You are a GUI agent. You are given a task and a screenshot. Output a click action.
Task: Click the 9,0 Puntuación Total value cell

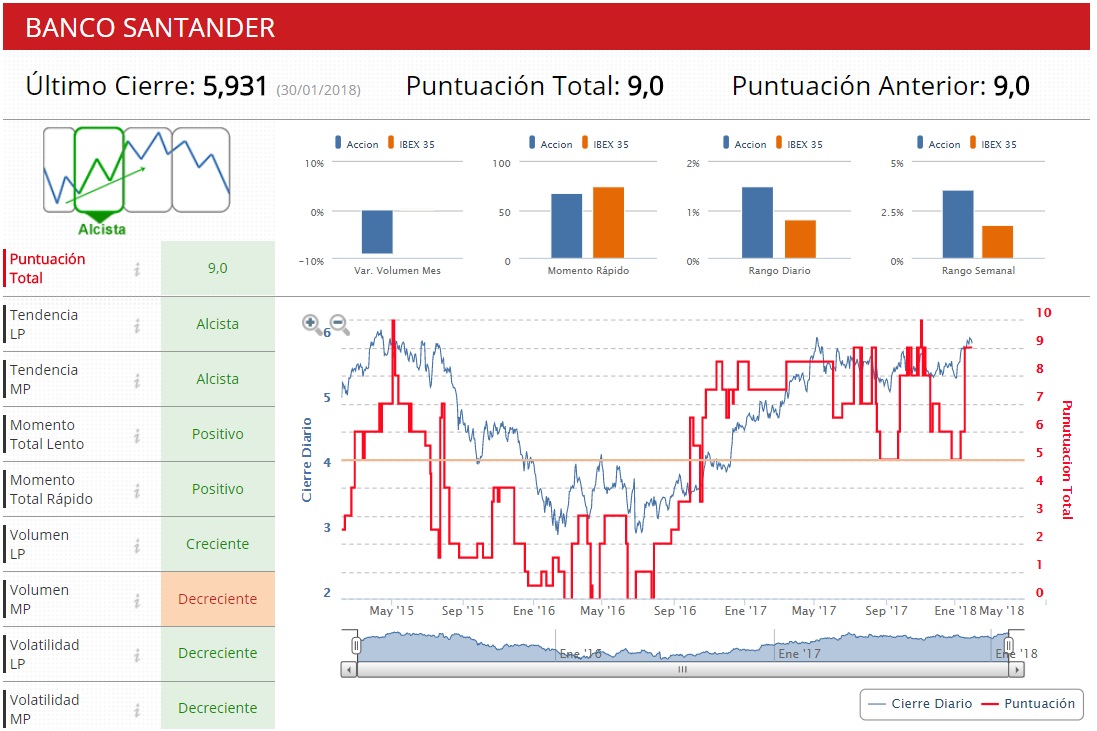point(218,269)
